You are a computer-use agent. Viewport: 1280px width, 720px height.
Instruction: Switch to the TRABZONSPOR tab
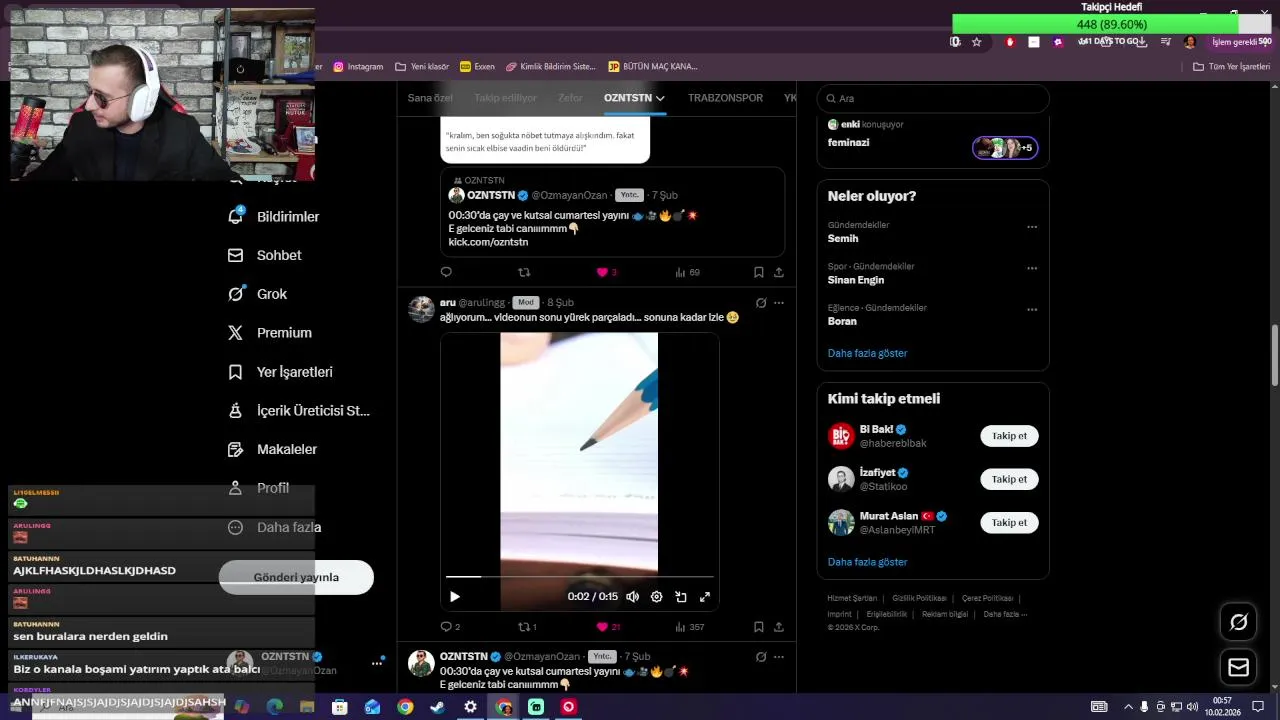(725, 98)
